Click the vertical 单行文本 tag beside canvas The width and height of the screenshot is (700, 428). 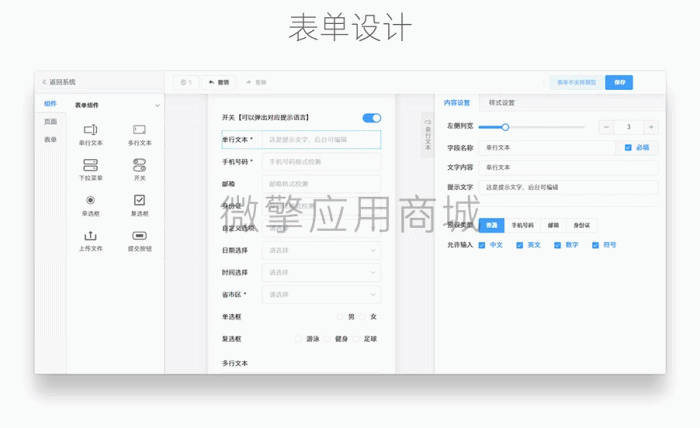[x=428, y=134]
